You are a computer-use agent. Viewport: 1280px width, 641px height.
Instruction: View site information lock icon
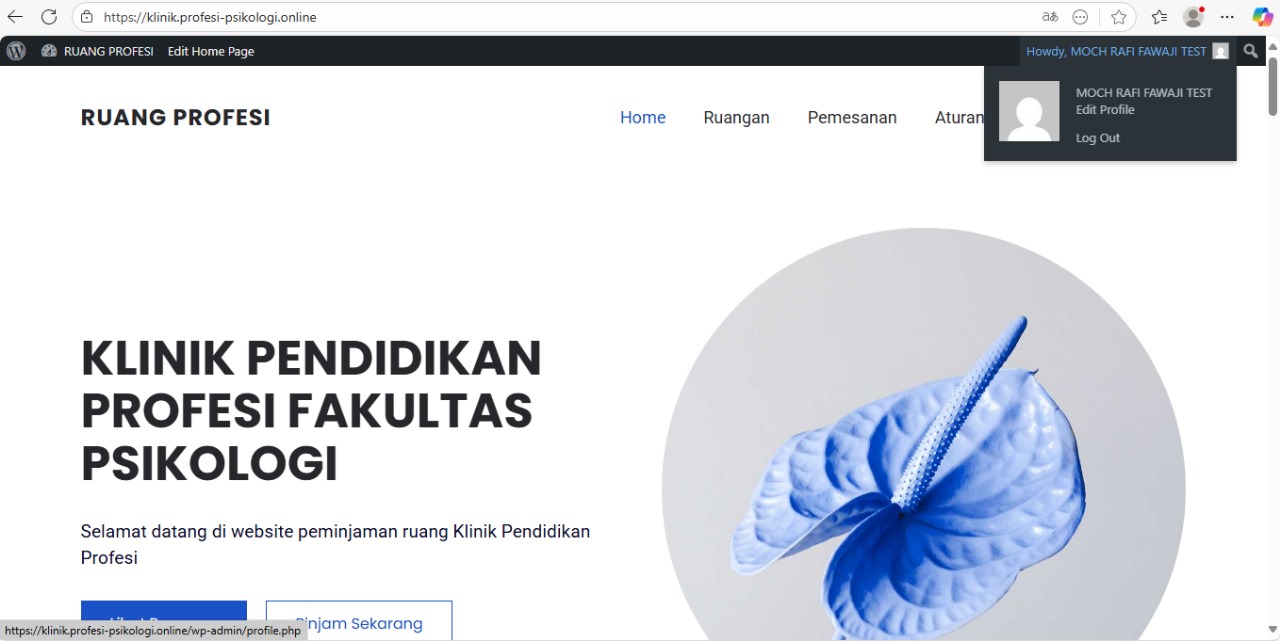pos(87,17)
